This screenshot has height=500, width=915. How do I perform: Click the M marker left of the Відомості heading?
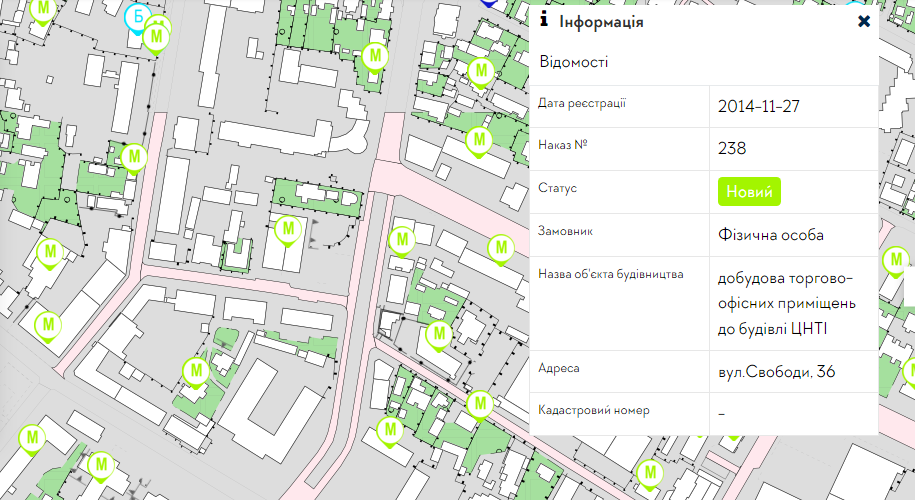click(482, 71)
